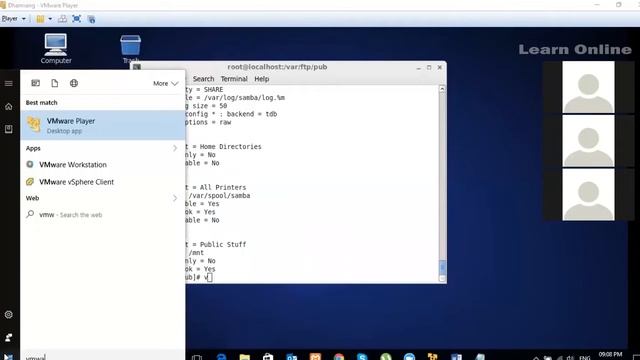Open feedback icon in search sidebar
The height and width of the screenshot is (360, 640).
[9, 338]
